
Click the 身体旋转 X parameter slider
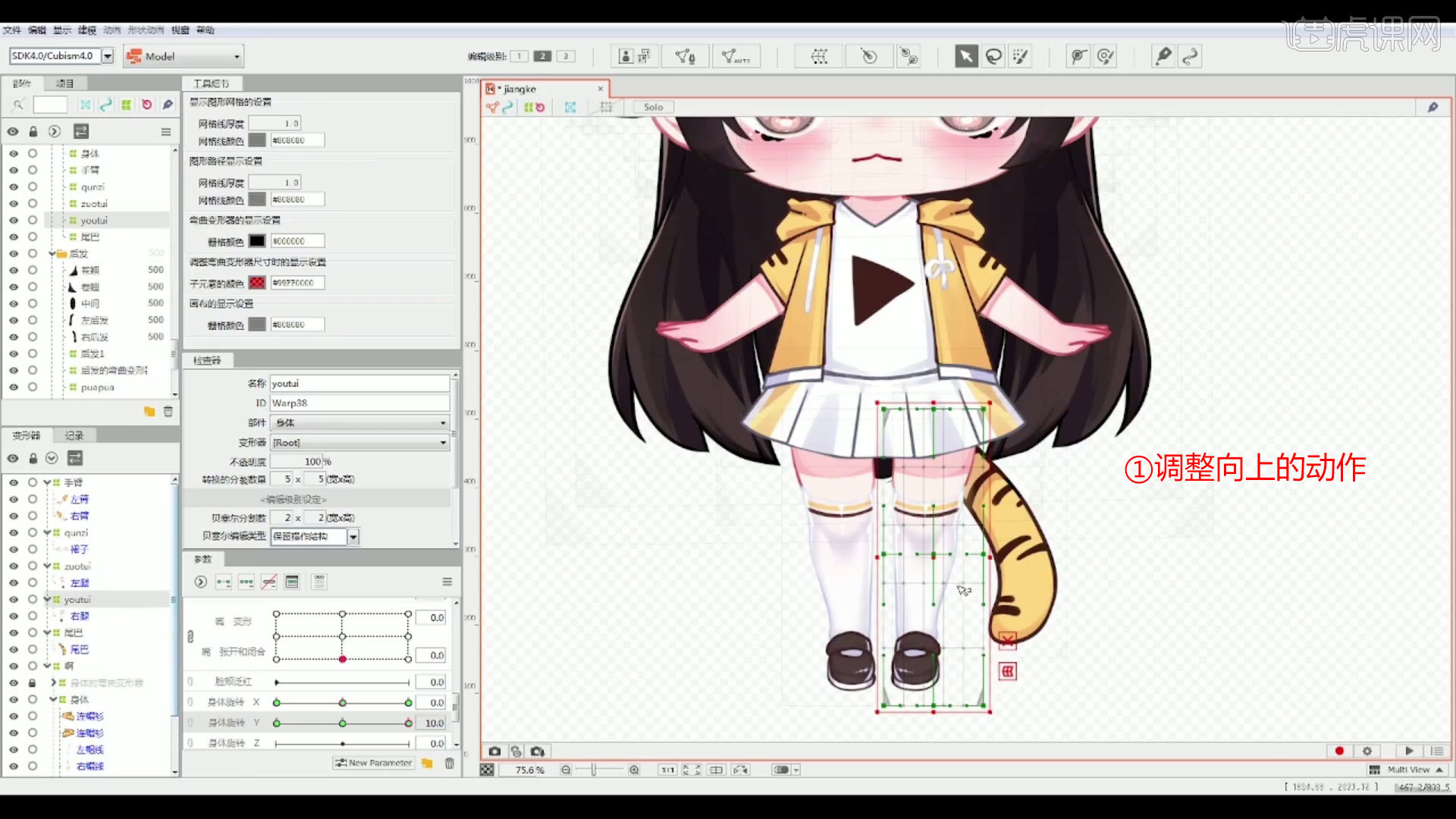[x=342, y=702]
